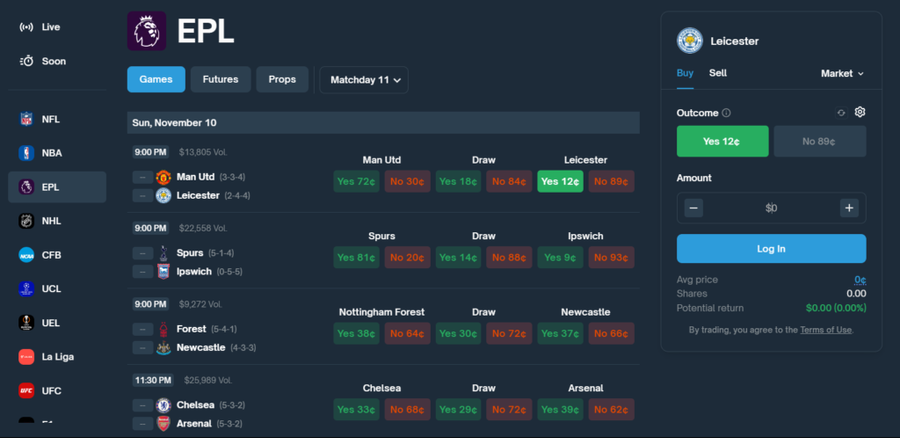Select the CFB league icon
The image size is (900, 438).
pos(26,255)
